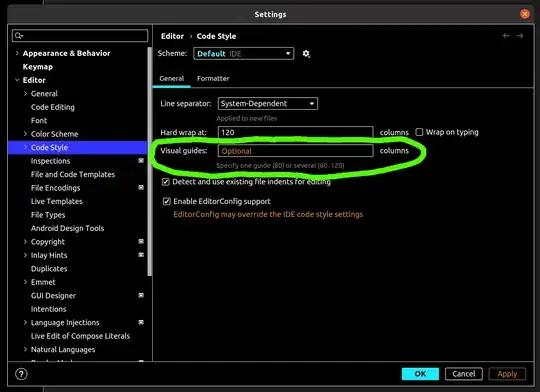Select the General tab
This screenshot has width=540, height=392.
point(172,79)
